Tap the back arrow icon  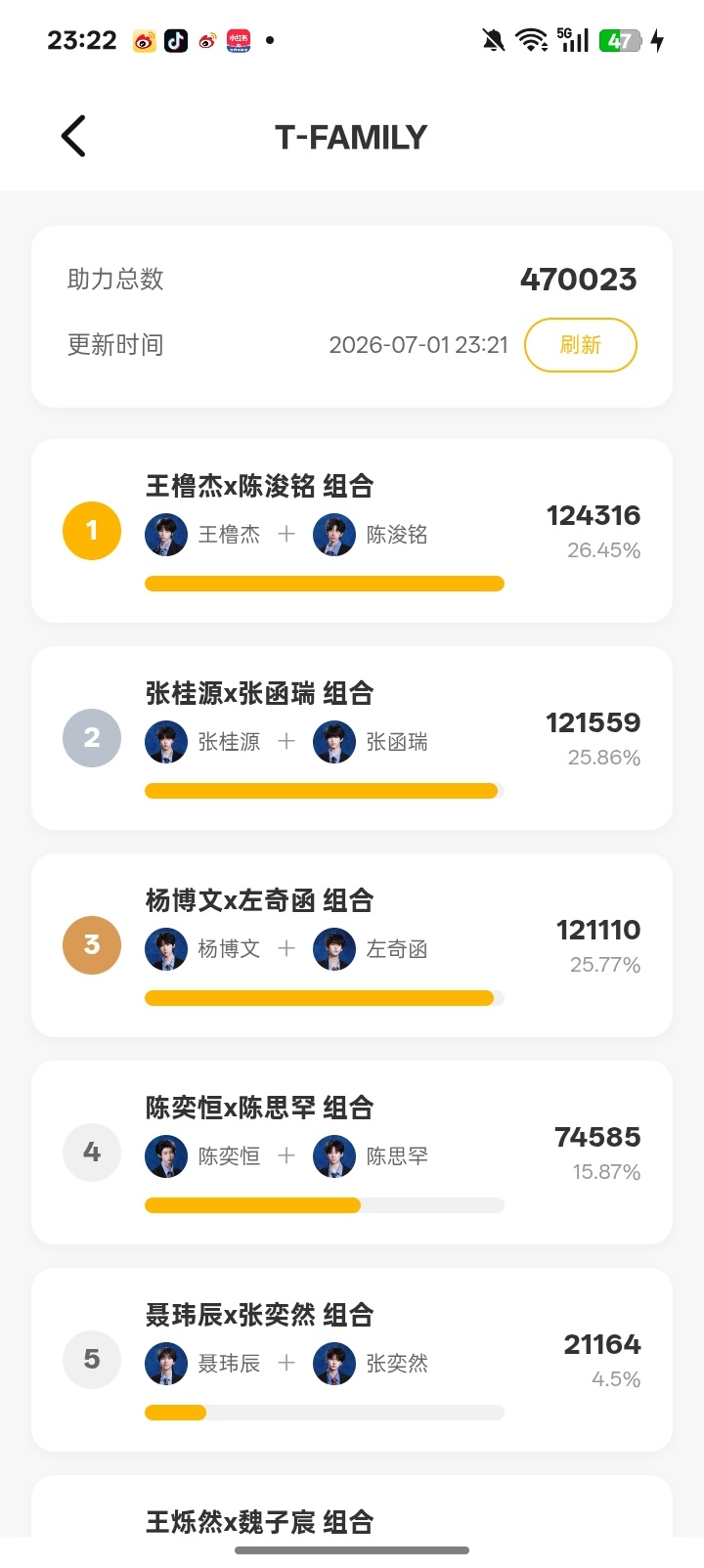click(73, 136)
